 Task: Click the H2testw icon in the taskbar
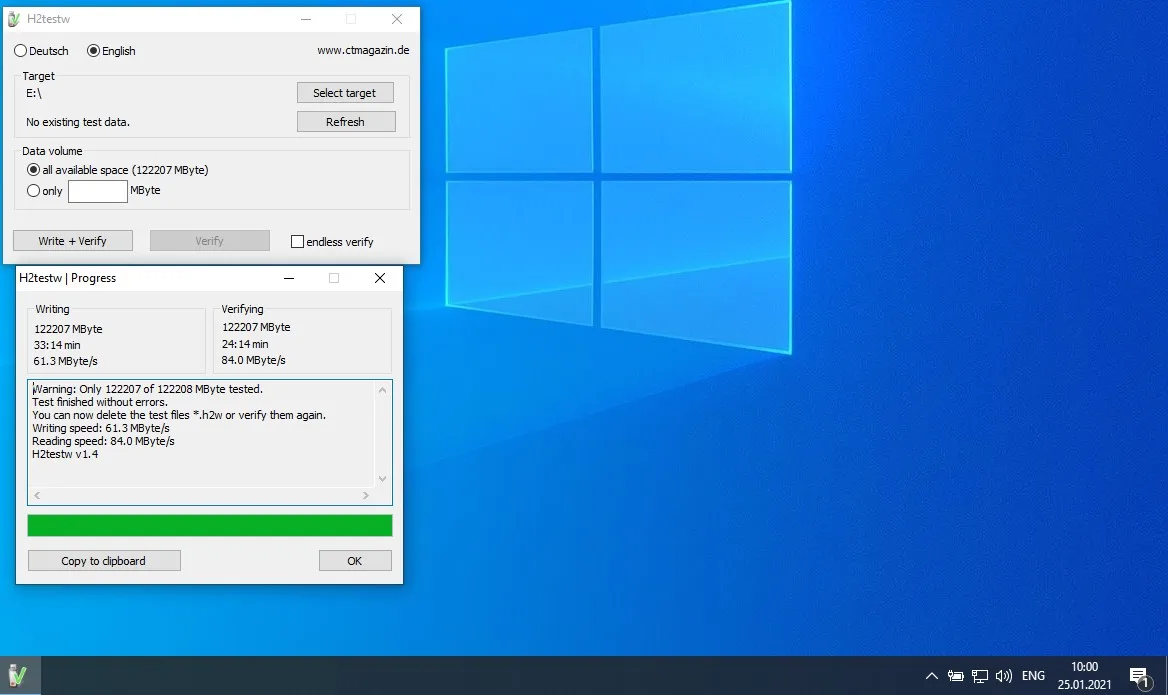[x=18, y=676]
